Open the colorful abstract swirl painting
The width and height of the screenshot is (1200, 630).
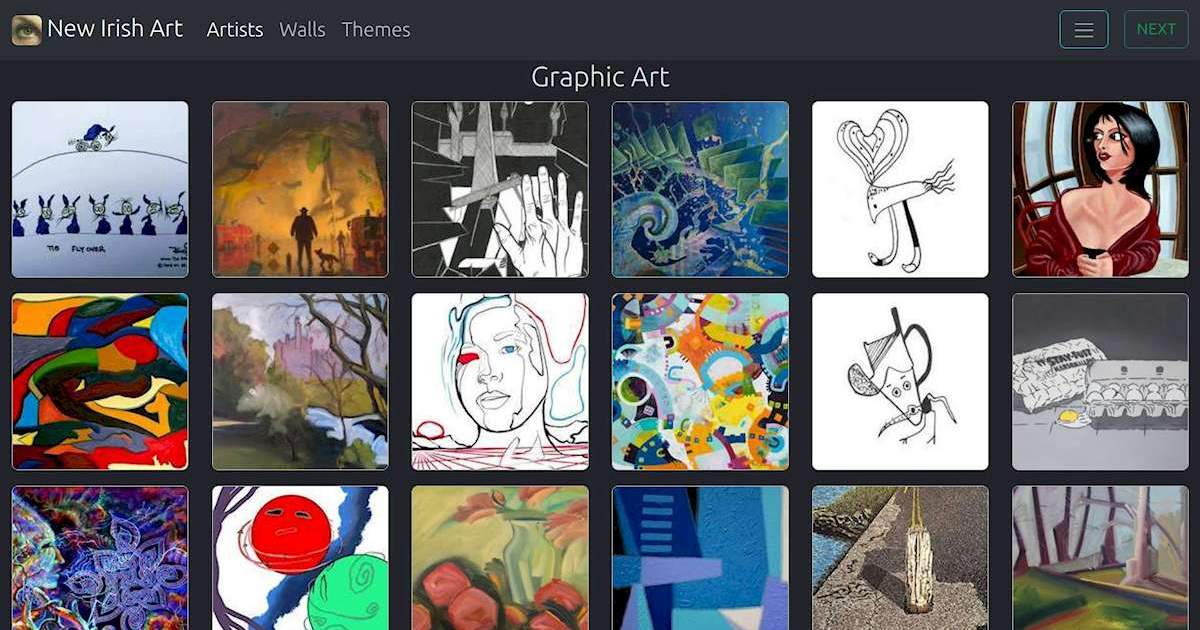(100, 380)
